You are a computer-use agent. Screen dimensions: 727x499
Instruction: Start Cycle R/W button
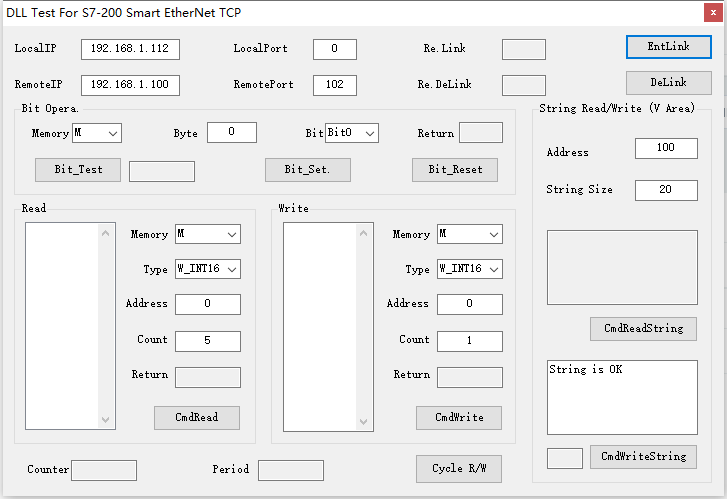coord(459,469)
